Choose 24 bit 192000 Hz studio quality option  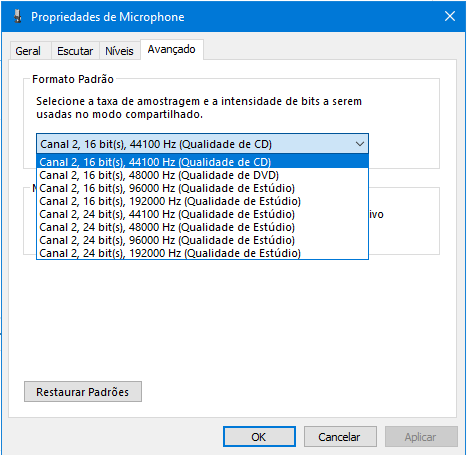tap(202, 253)
